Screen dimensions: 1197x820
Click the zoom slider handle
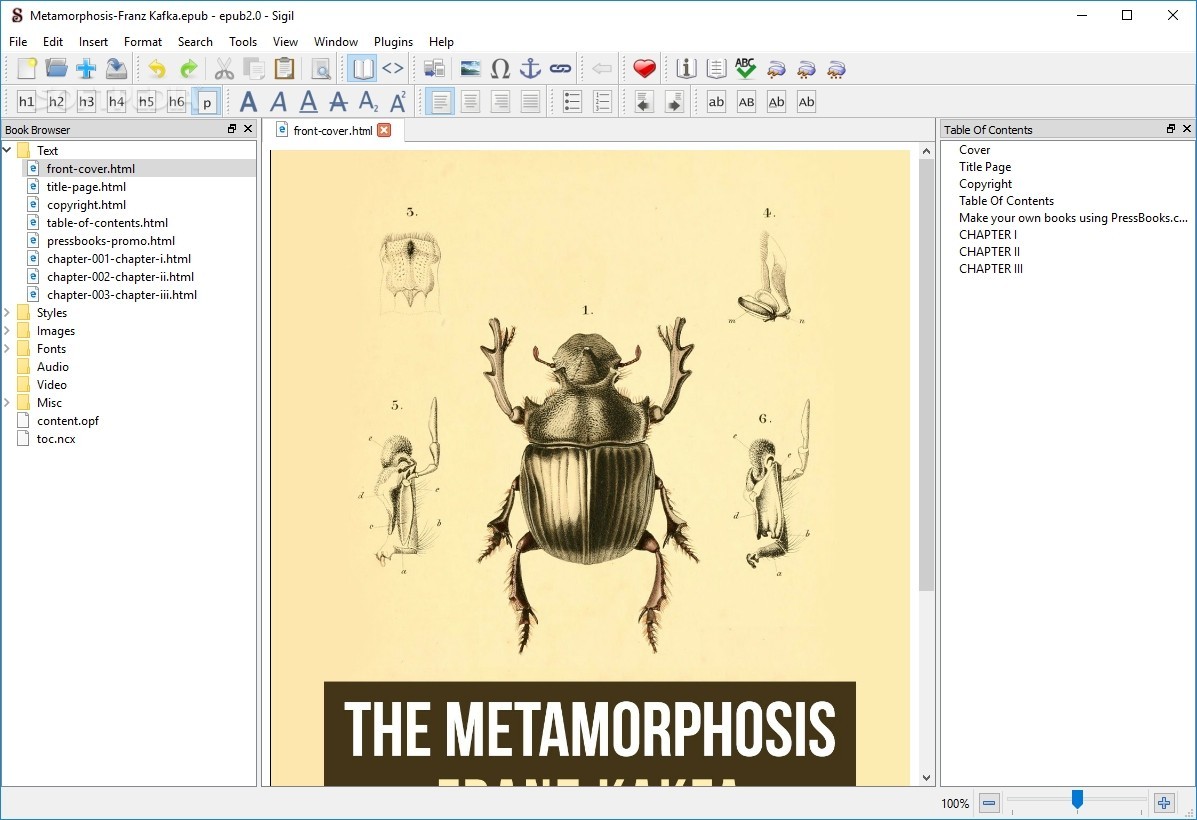coord(1077,799)
